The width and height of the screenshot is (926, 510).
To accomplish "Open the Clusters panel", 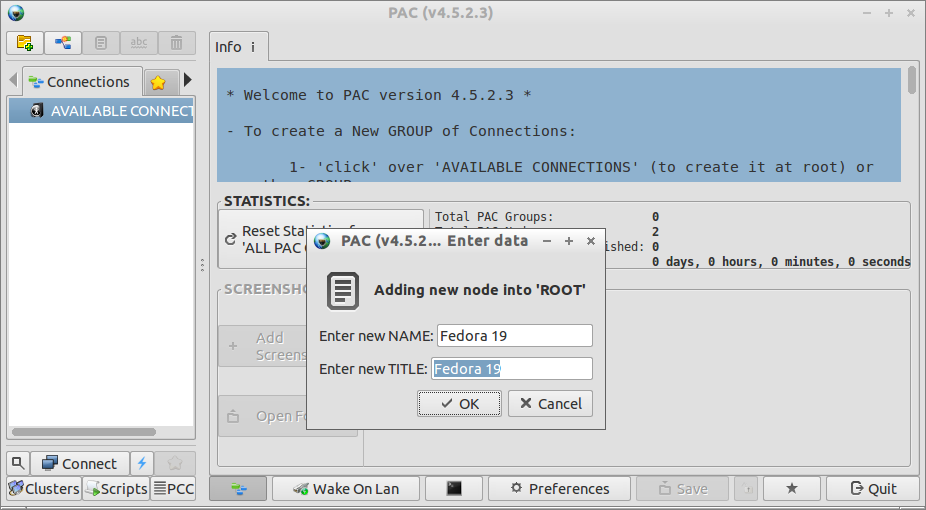I will (x=44, y=489).
